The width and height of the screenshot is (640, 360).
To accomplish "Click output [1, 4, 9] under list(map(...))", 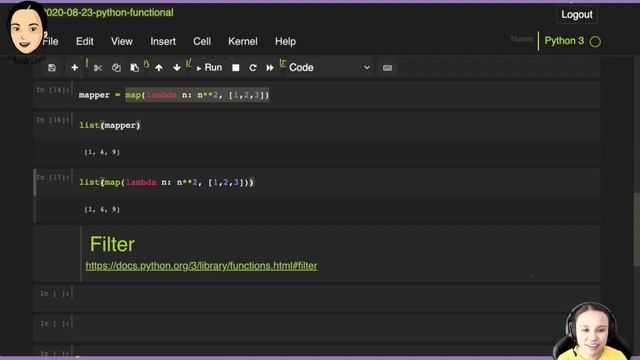I will click(x=102, y=209).
